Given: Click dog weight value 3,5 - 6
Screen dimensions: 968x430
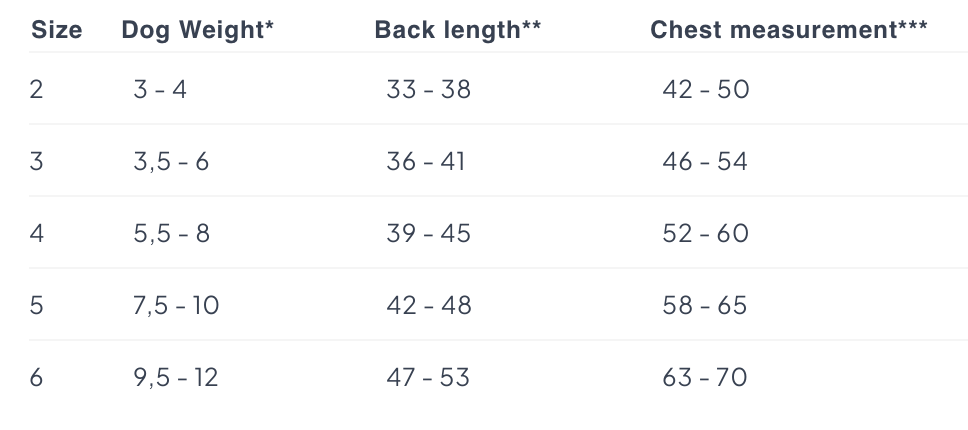Looking at the screenshot, I should [171, 162].
